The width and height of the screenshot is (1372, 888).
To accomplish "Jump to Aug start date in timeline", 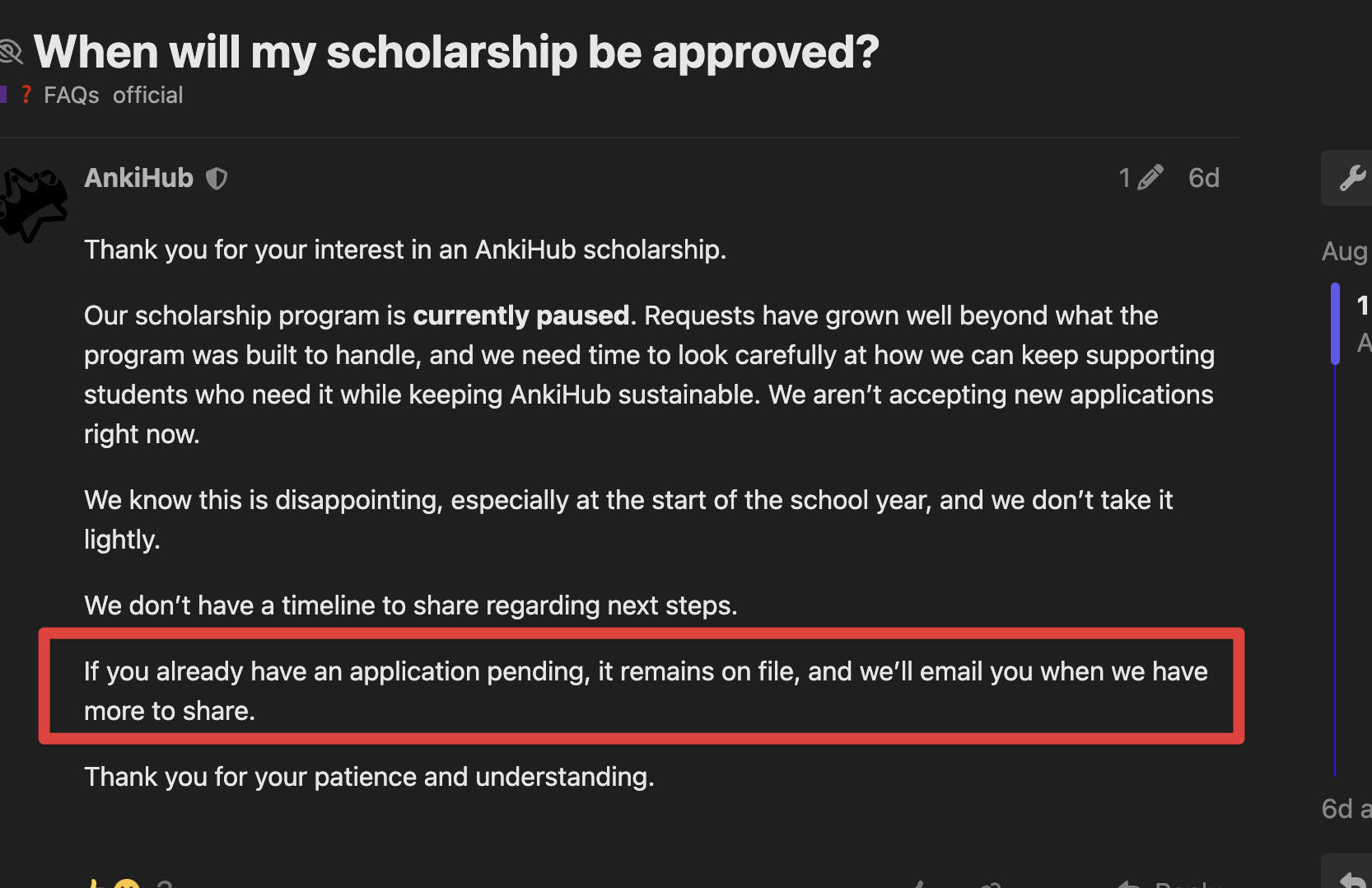I will (1346, 251).
